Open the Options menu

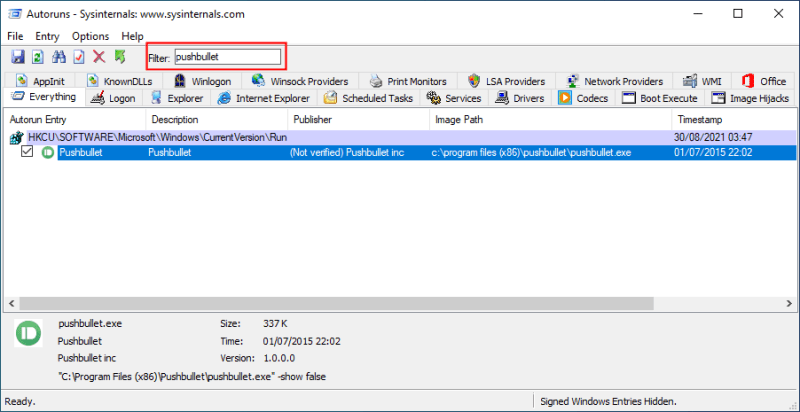tap(90, 36)
